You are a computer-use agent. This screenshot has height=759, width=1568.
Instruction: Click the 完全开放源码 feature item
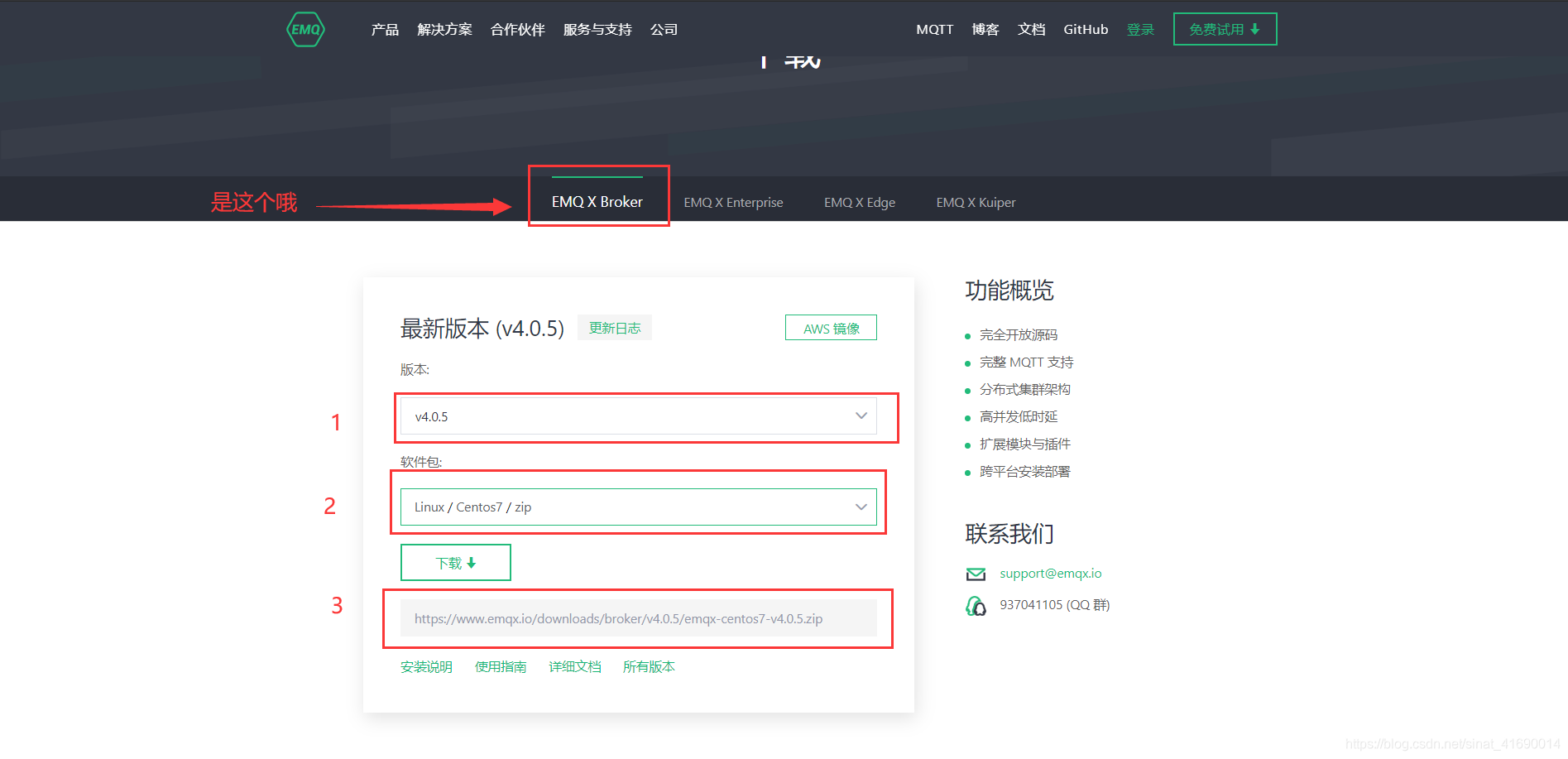pyautogui.click(x=1019, y=335)
